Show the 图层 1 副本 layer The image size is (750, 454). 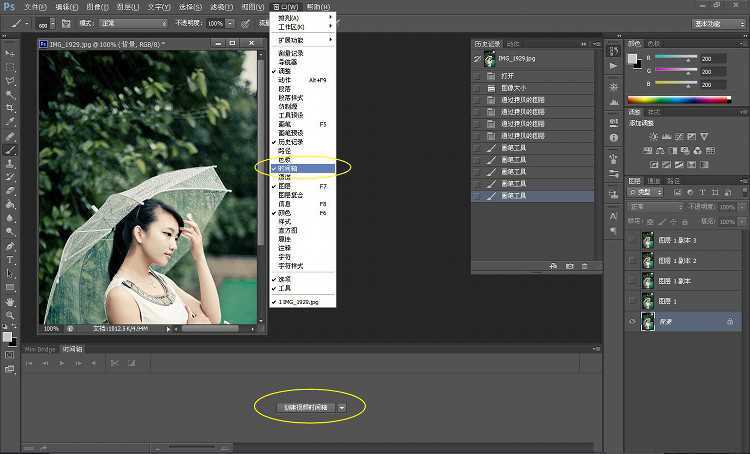pyautogui.click(x=632, y=281)
